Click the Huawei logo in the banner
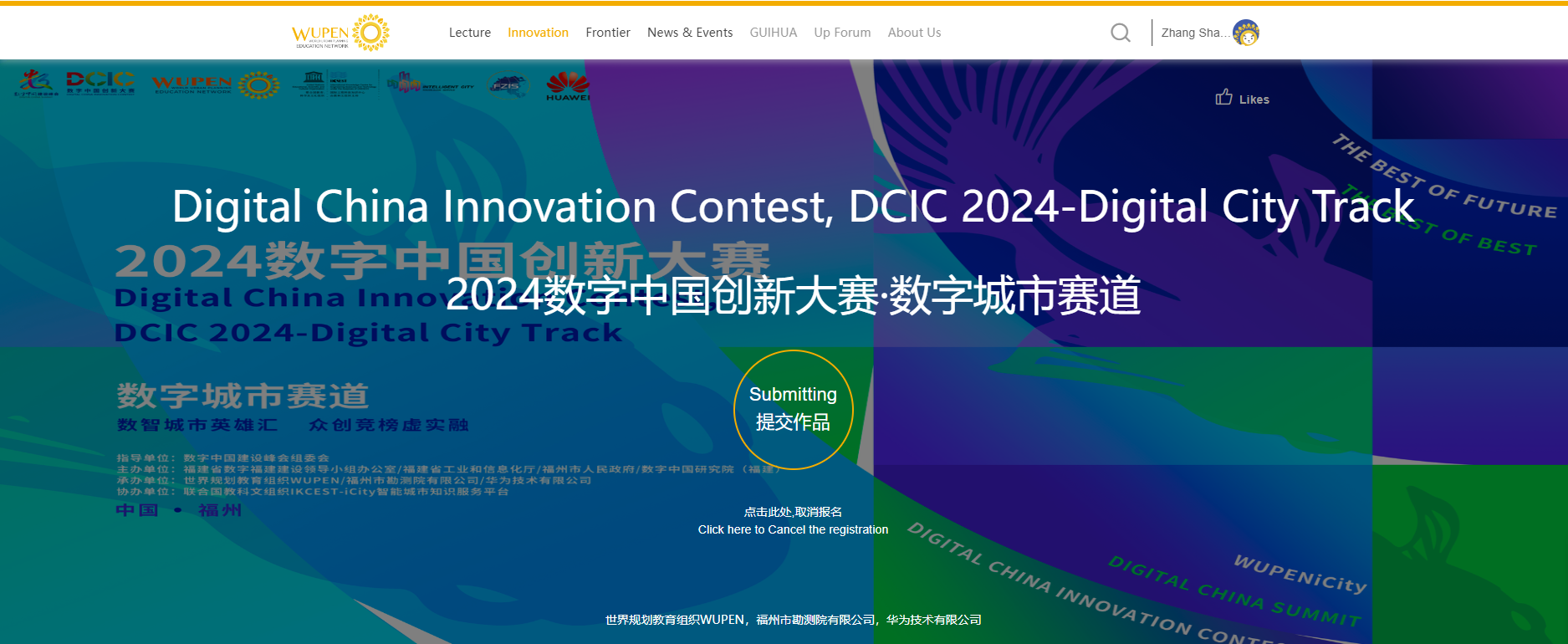Viewport: 1568px width, 644px height. point(567,85)
